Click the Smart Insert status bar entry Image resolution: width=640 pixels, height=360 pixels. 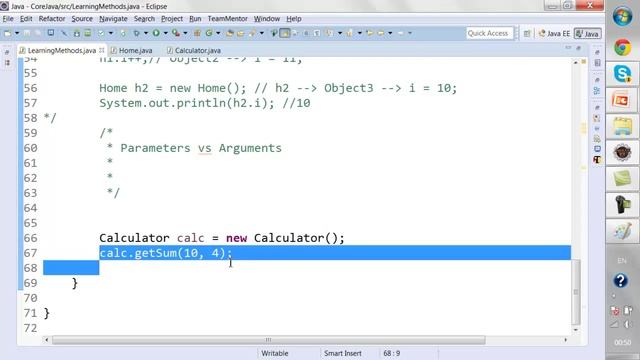point(343,353)
